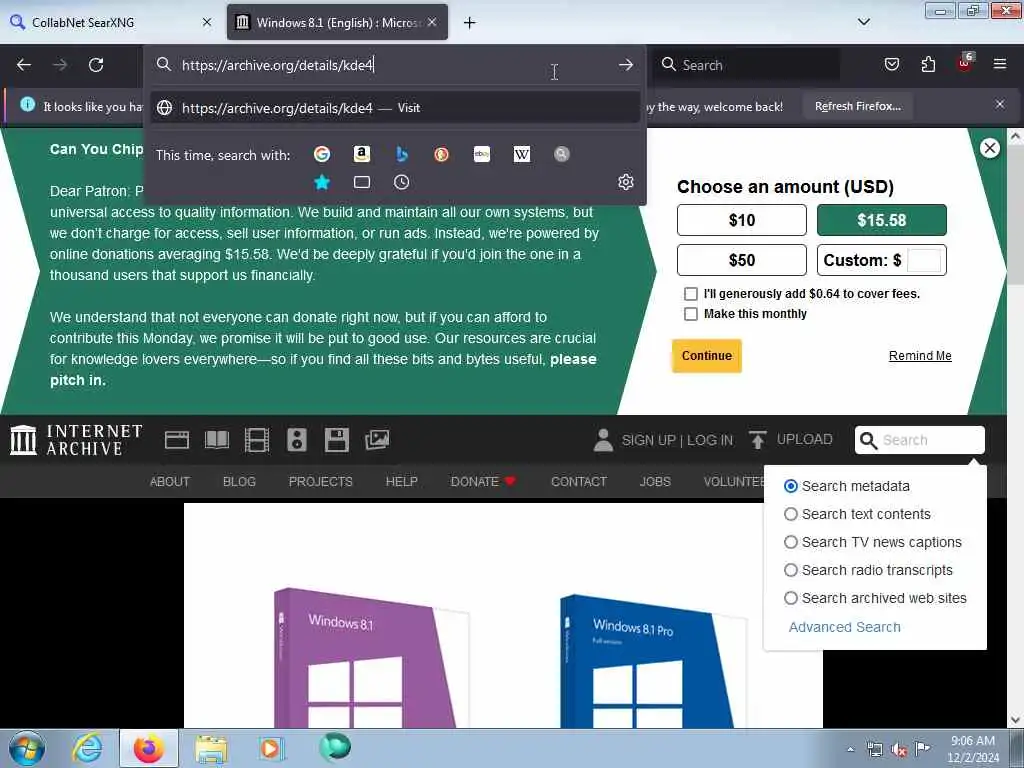Open Advanced Search link
Screen dimensions: 1024x768
tap(844, 627)
